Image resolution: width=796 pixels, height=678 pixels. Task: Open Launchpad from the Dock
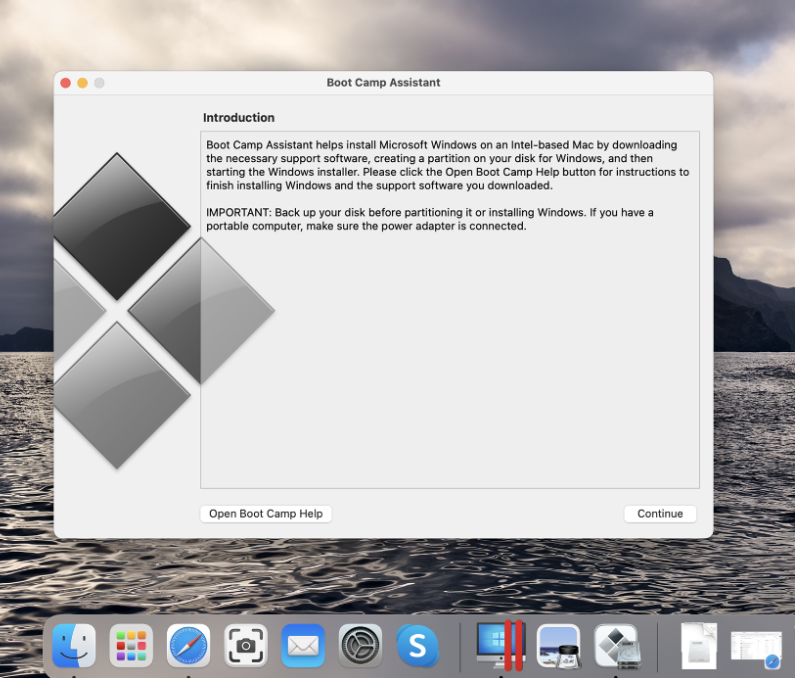pyautogui.click(x=131, y=646)
